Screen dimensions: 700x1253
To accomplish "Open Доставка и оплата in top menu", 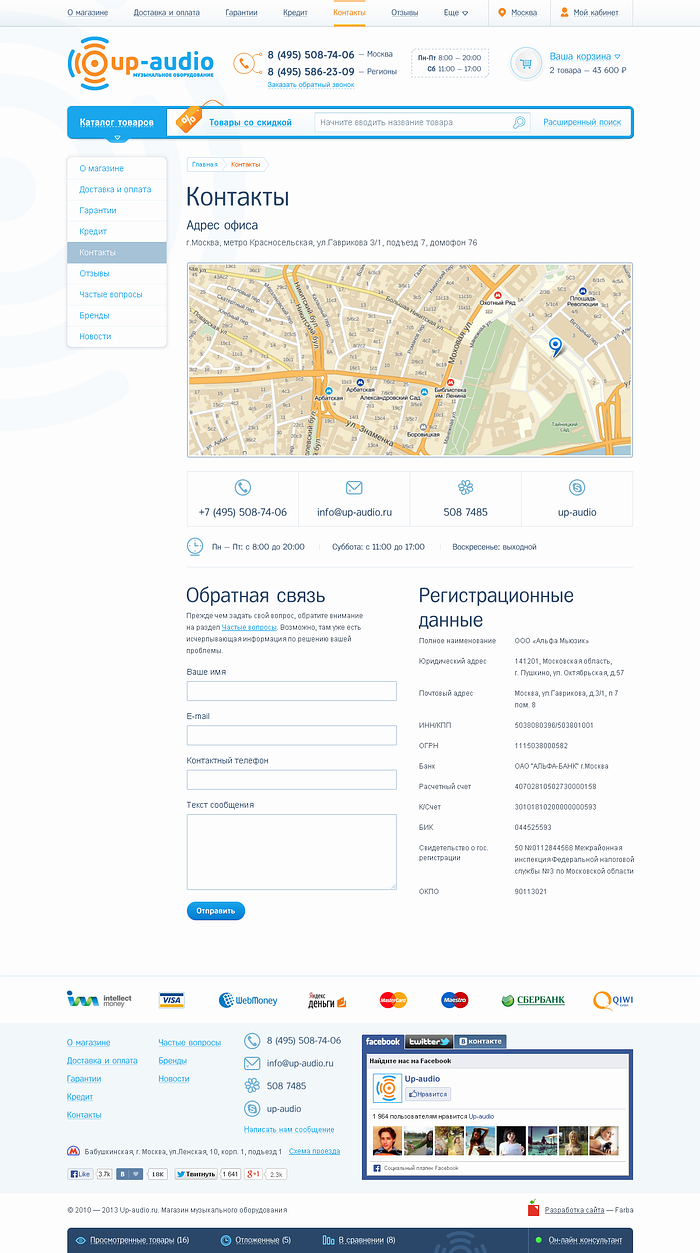I will pyautogui.click(x=166, y=13).
